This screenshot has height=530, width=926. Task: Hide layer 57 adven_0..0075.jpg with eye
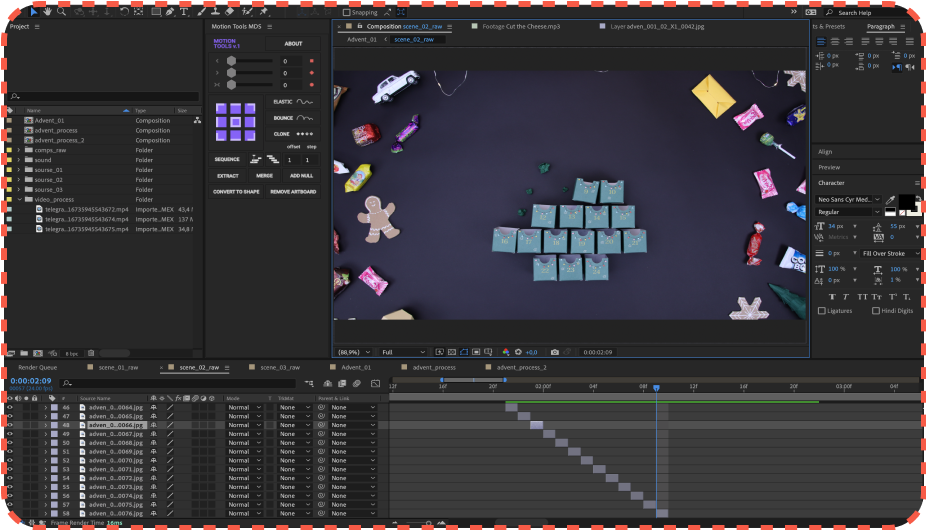tap(9, 505)
